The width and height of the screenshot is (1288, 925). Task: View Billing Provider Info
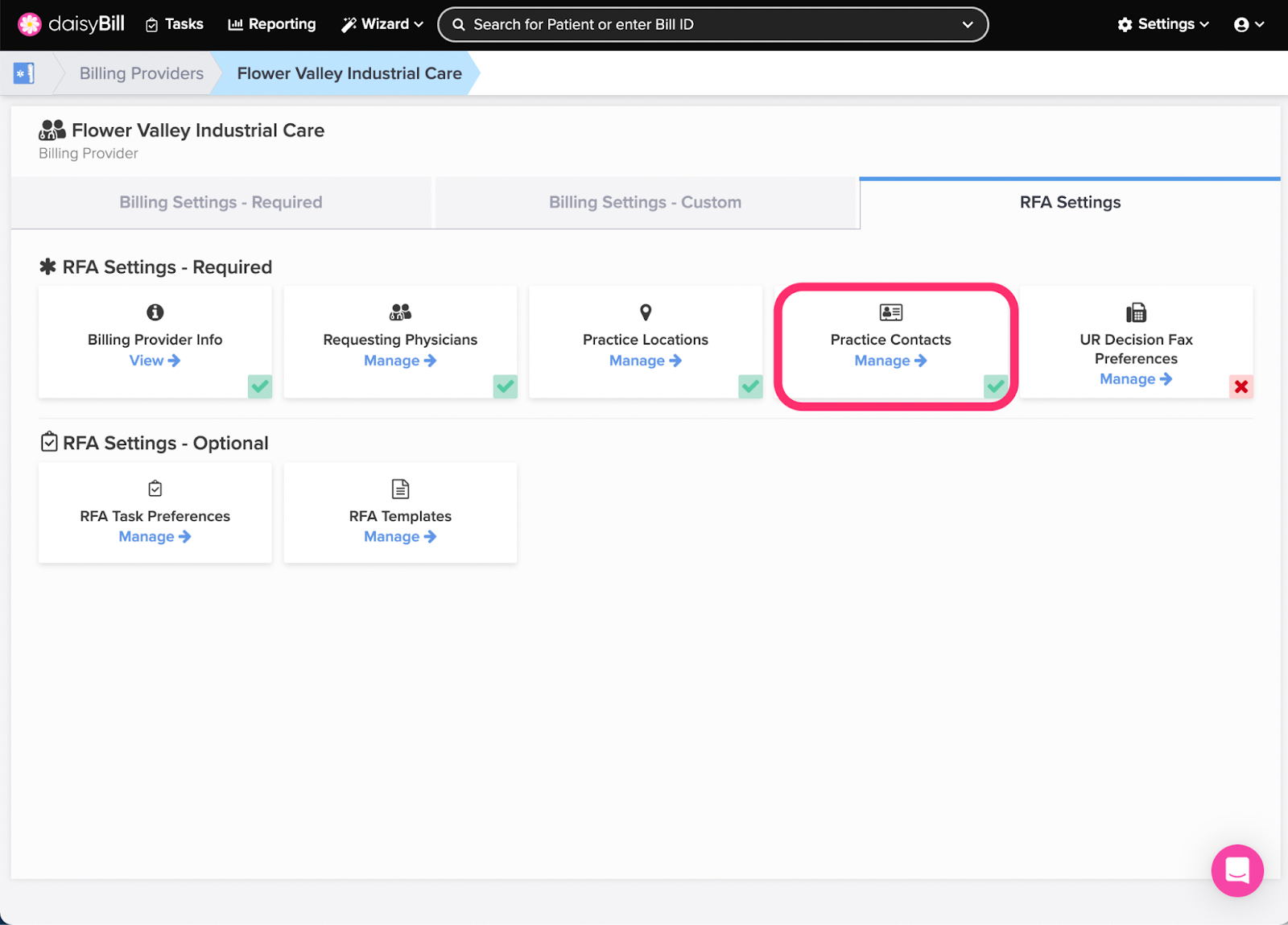[155, 361]
